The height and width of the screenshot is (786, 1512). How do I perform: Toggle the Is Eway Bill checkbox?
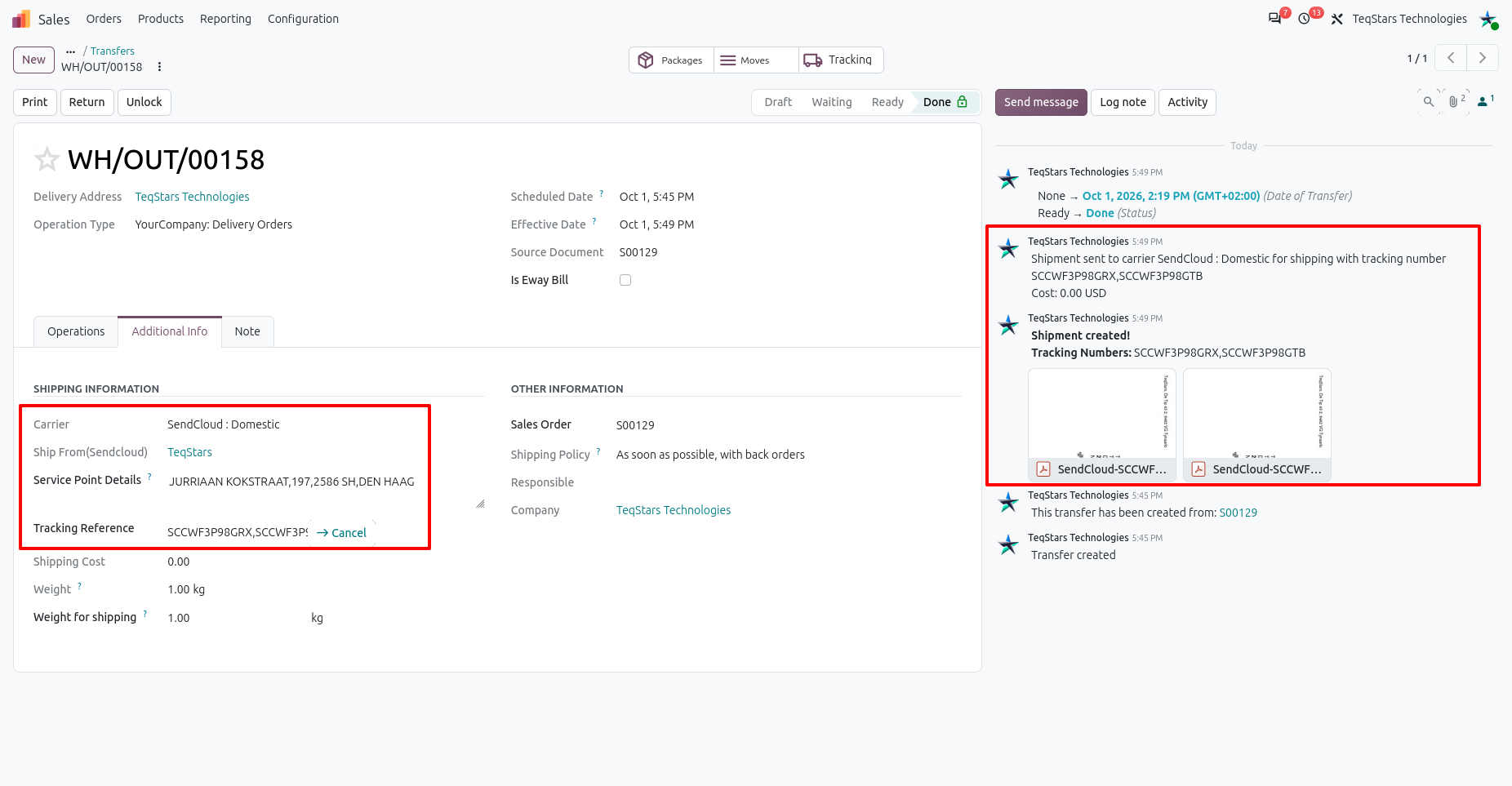pyautogui.click(x=625, y=280)
